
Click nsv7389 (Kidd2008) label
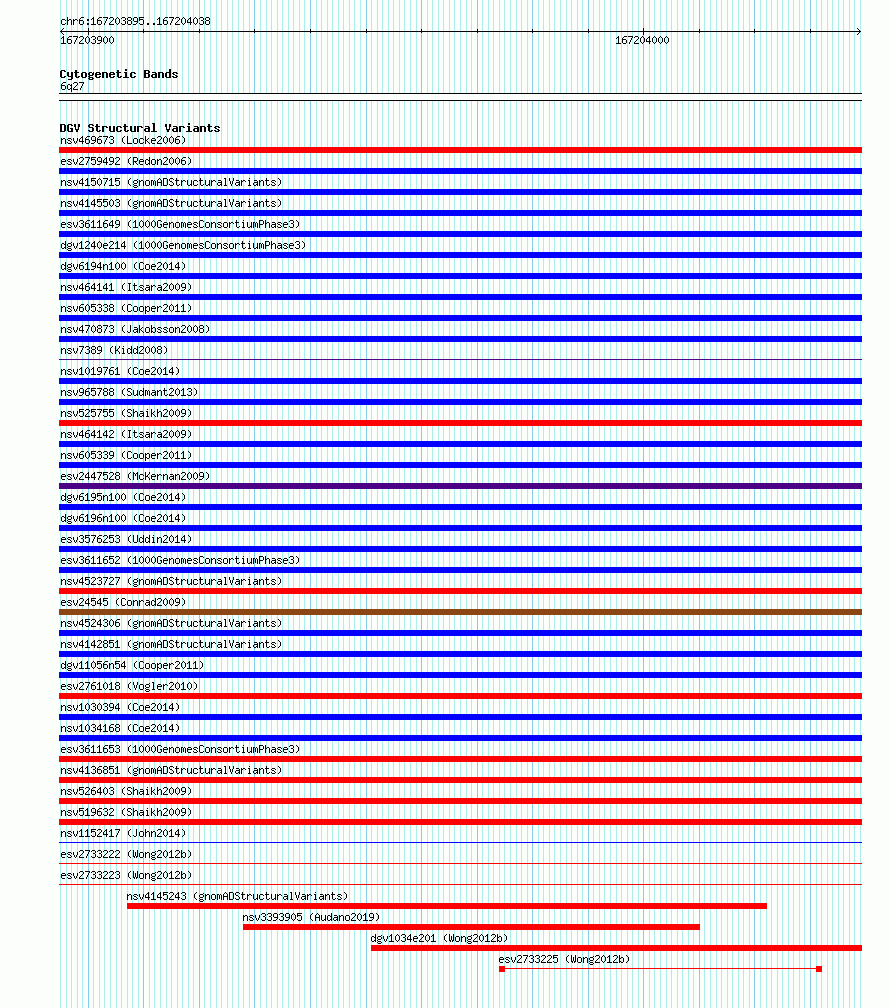pyautogui.click(x=114, y=350)
